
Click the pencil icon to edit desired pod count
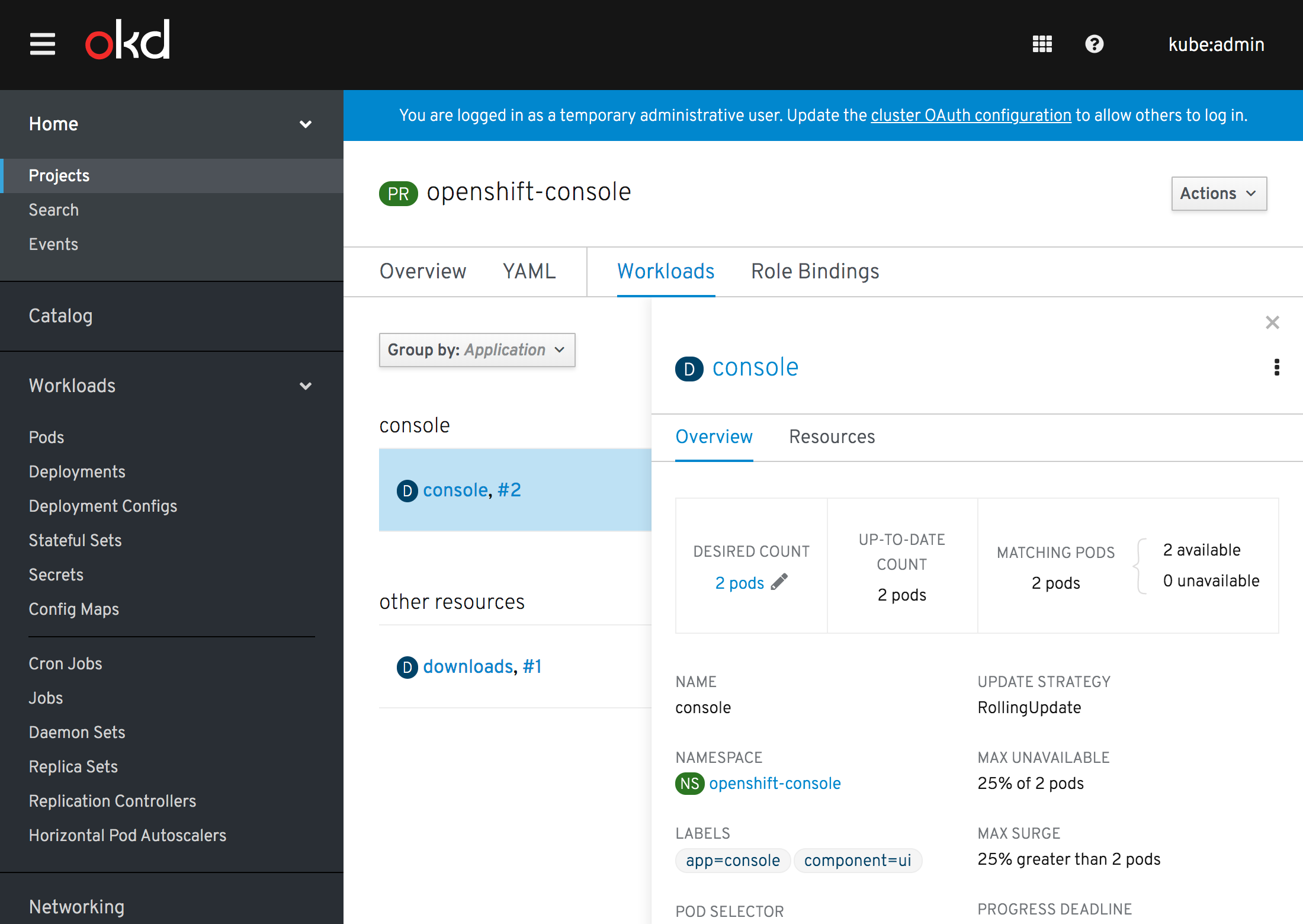779,582
